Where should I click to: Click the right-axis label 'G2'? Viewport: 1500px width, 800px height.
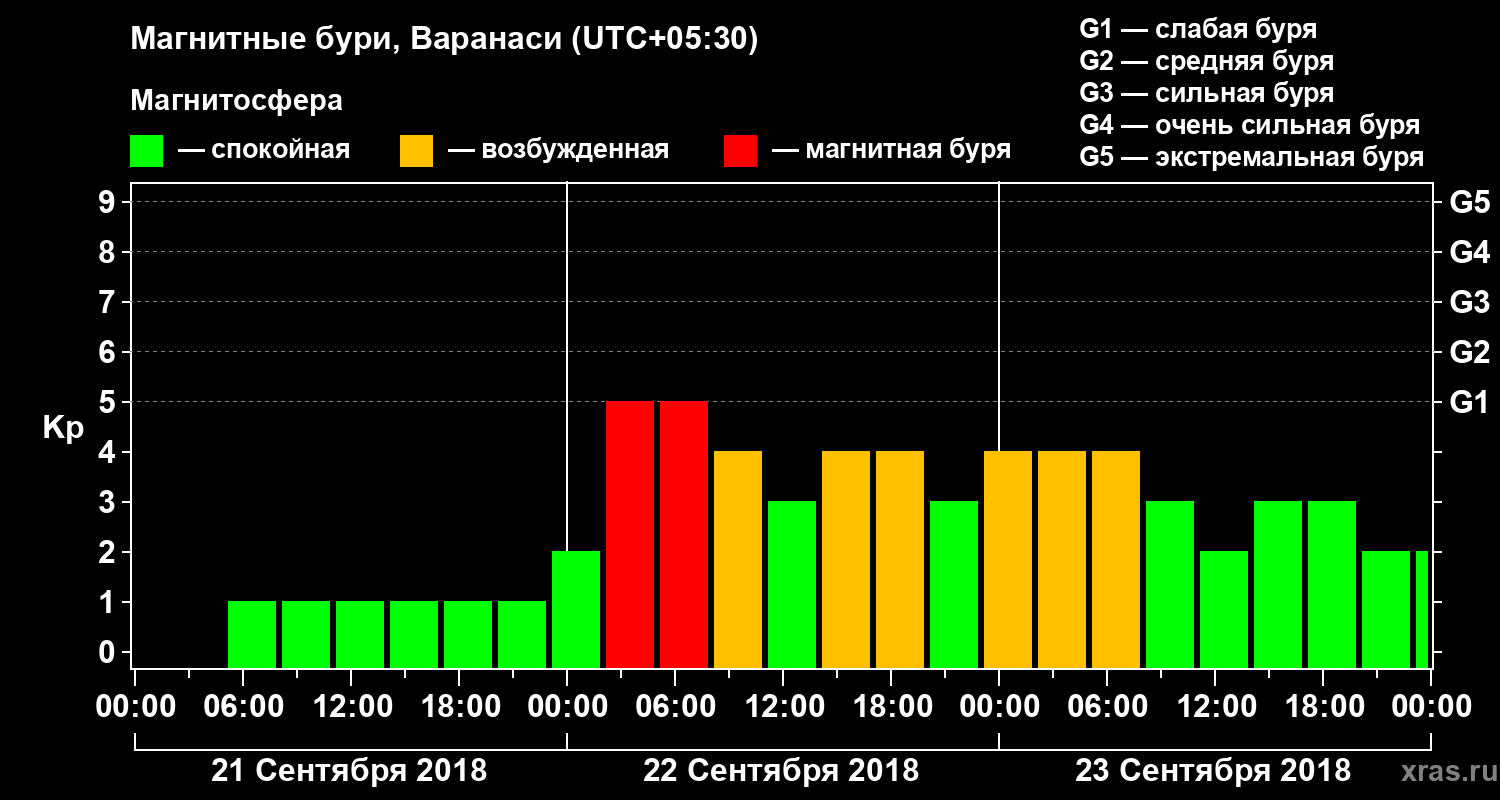click(1469, 352)
